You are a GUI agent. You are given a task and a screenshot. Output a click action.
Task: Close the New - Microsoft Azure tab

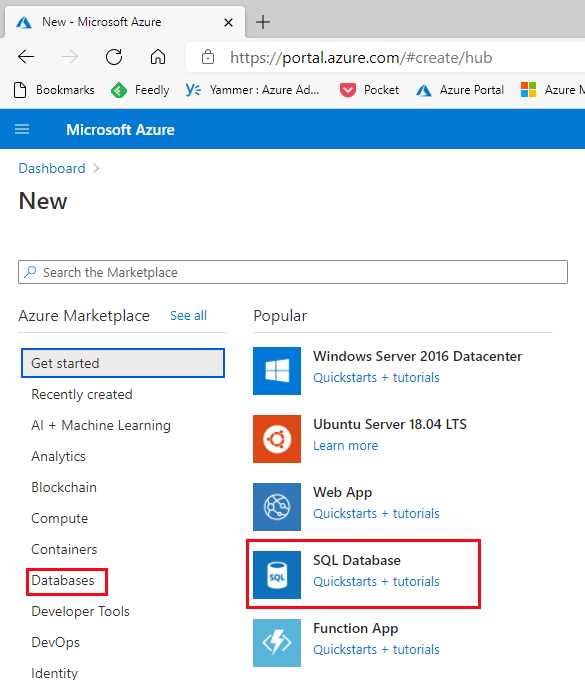tap(228, 22)
